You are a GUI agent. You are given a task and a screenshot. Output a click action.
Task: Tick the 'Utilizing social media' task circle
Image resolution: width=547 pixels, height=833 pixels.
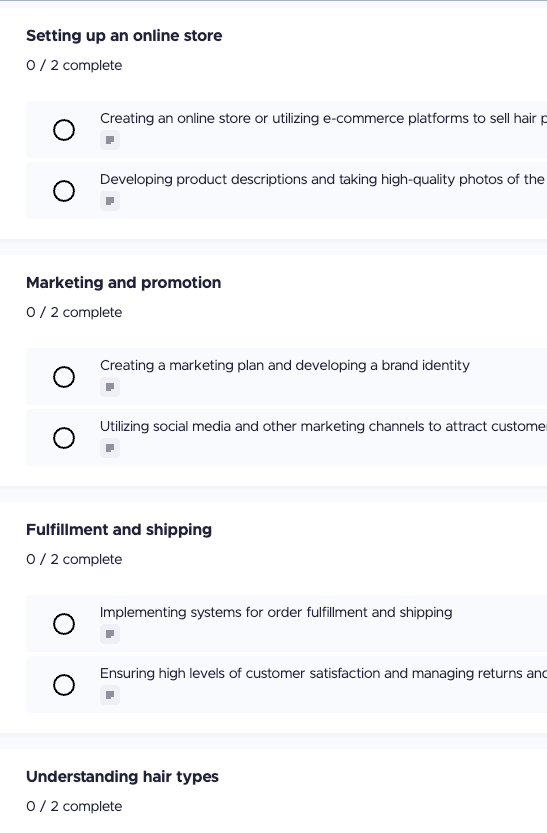pos(64,438)
